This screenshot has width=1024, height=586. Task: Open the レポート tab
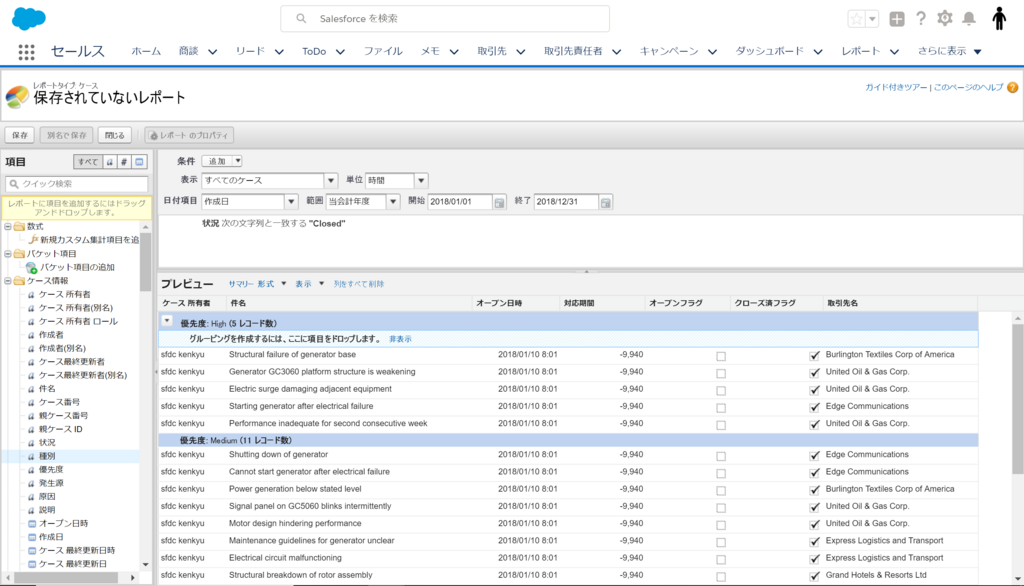(x=861, y=51)
